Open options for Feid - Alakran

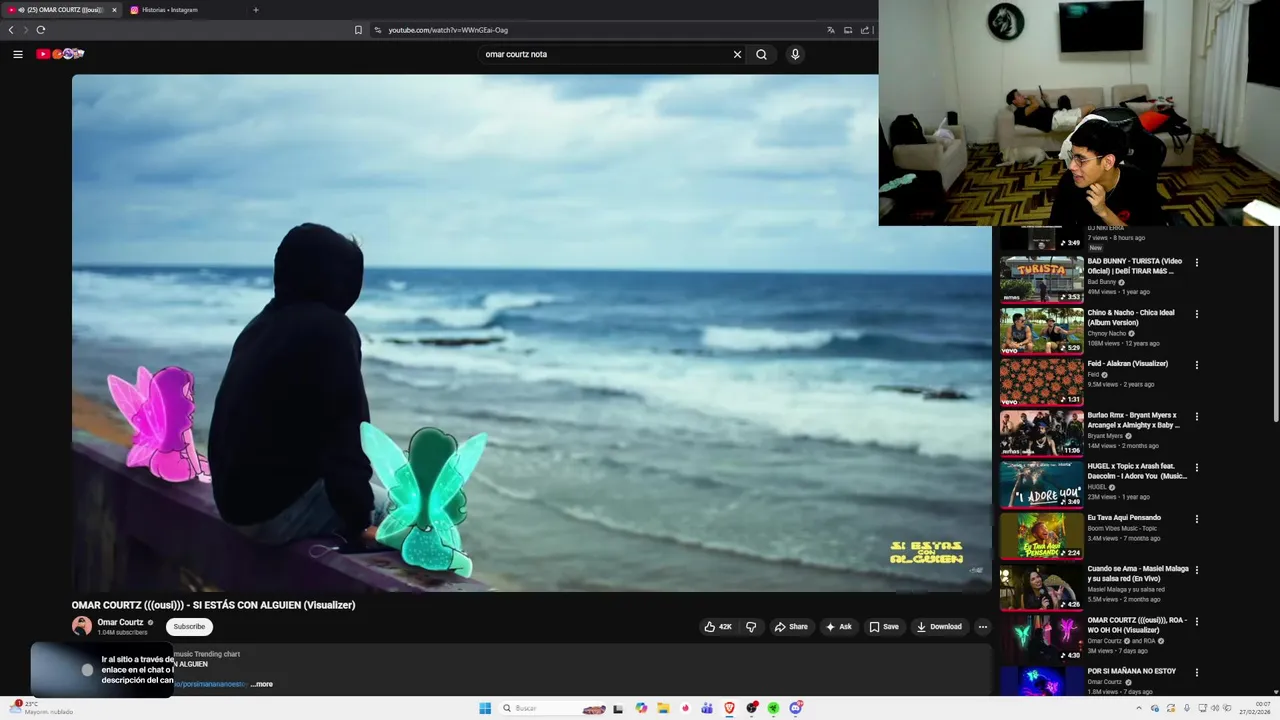coord(1196,365)
